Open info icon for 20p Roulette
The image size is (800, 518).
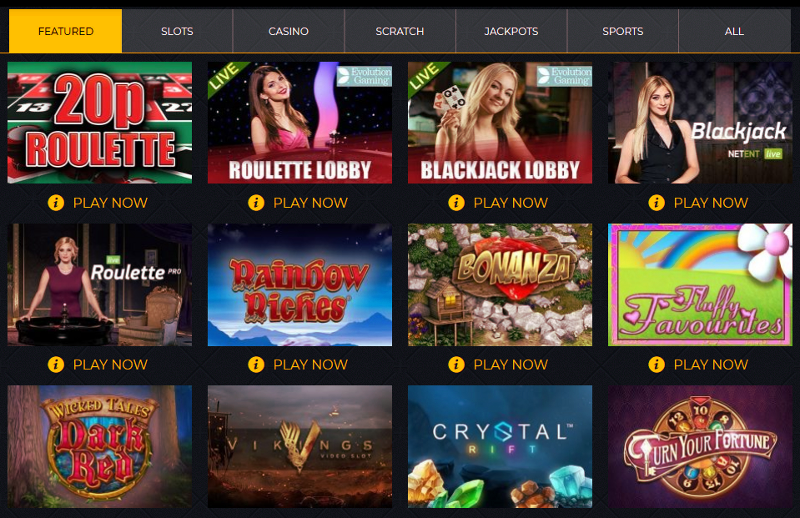point(56,203)
